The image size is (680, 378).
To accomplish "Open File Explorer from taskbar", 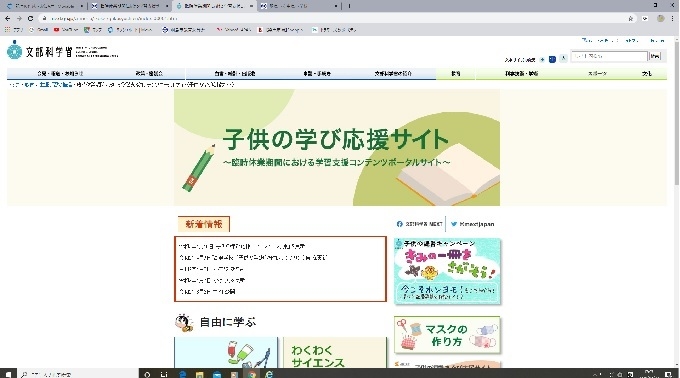I will tap(199, 374).
